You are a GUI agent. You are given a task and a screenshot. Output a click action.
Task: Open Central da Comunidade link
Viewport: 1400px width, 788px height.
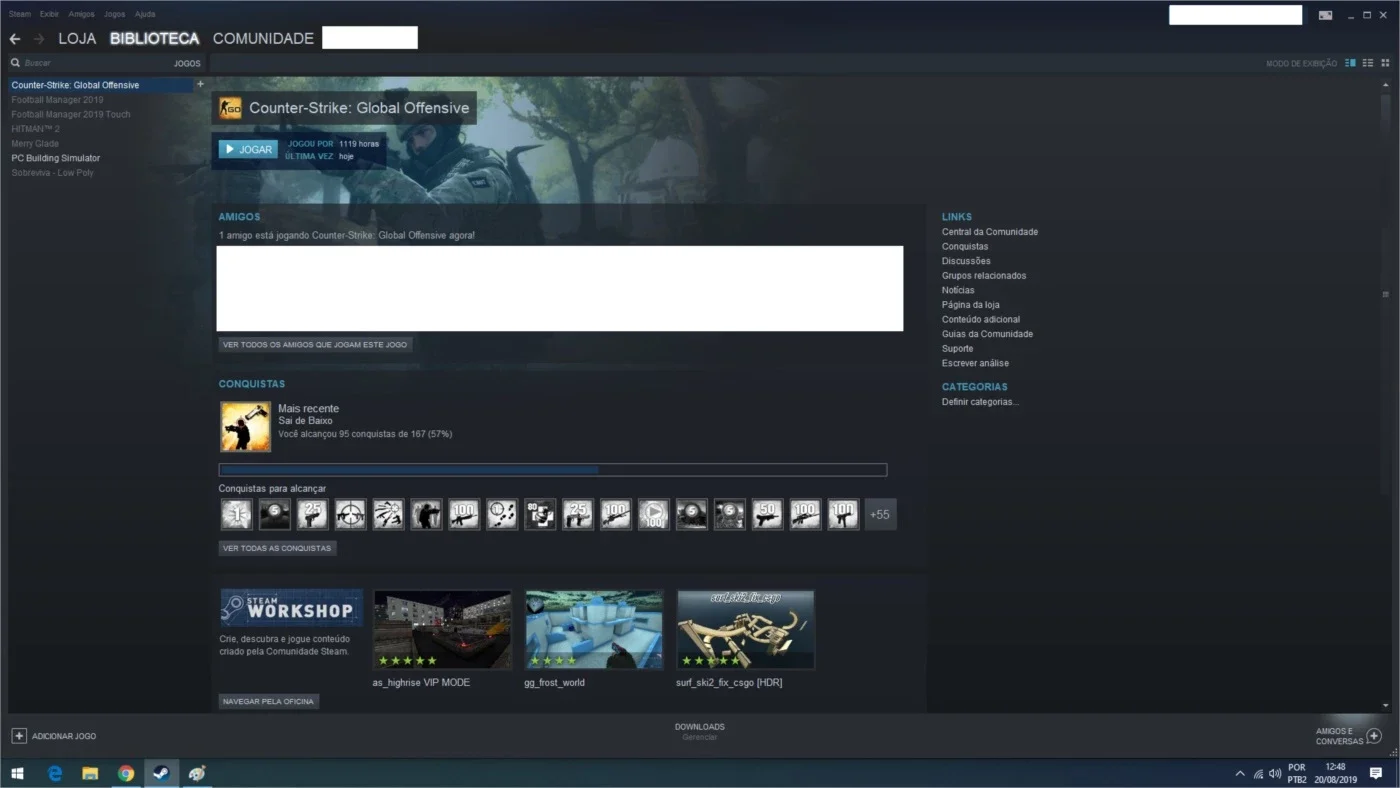(x=990, y=232)
